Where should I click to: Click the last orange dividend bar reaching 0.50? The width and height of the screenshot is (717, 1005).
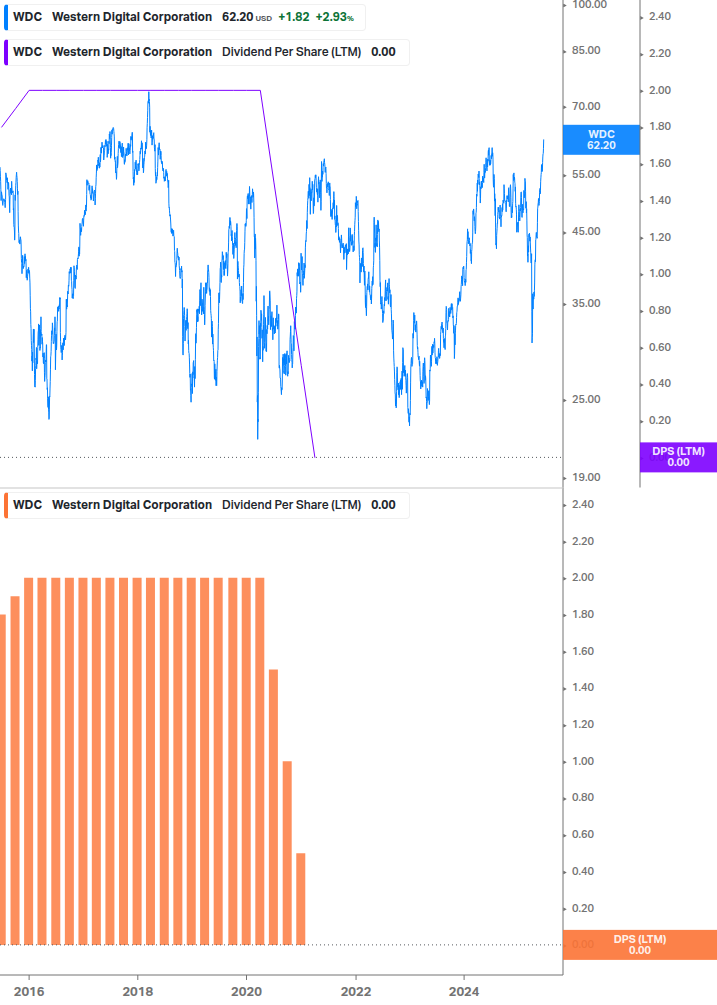(301, 899)
